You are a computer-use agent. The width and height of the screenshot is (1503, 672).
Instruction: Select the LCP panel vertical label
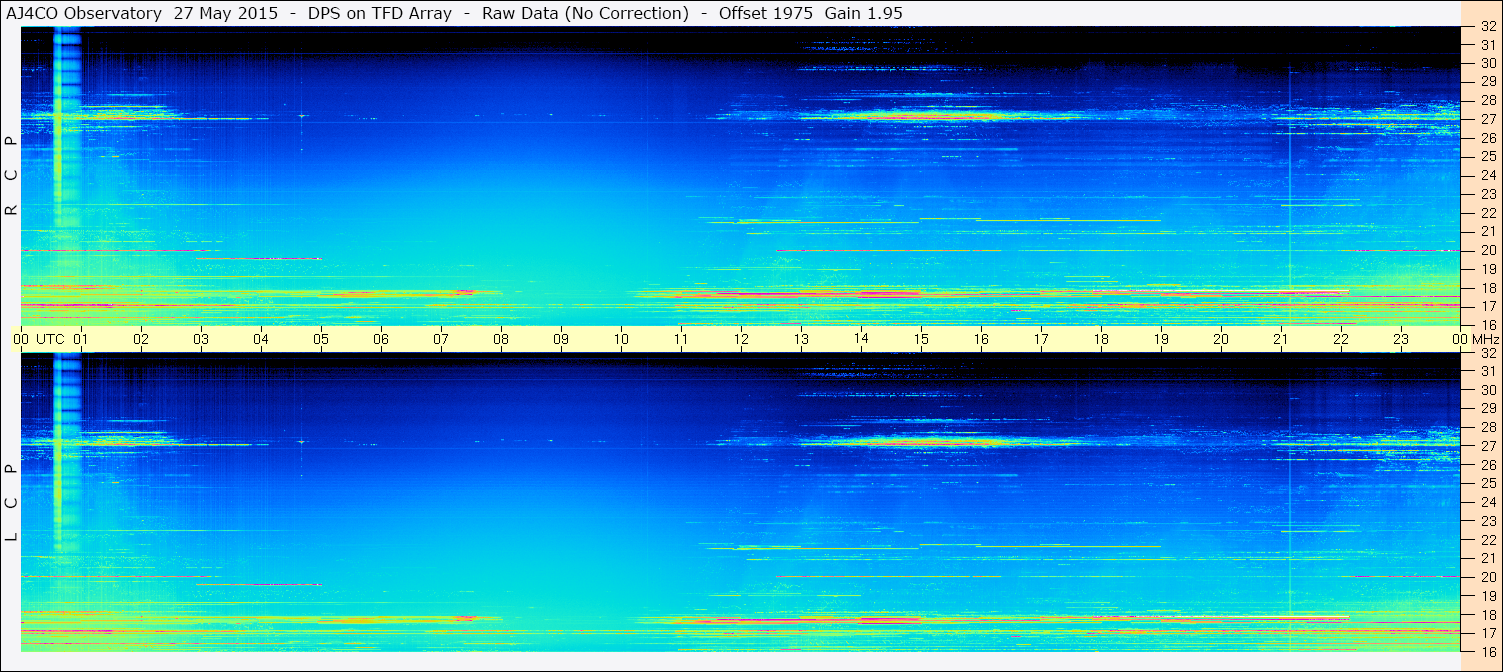[11, 503]
